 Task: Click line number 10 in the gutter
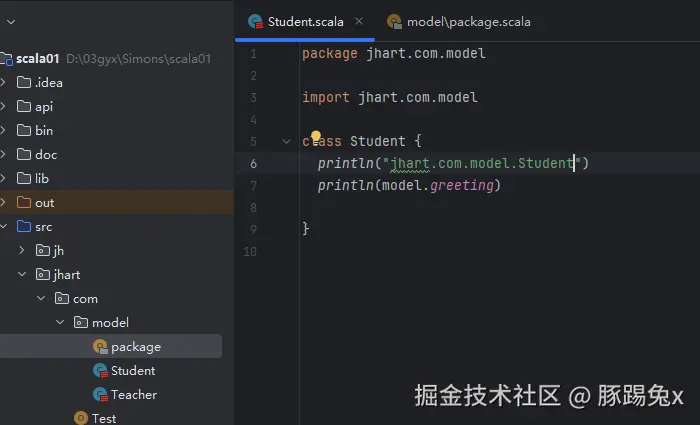coord(250,251)
